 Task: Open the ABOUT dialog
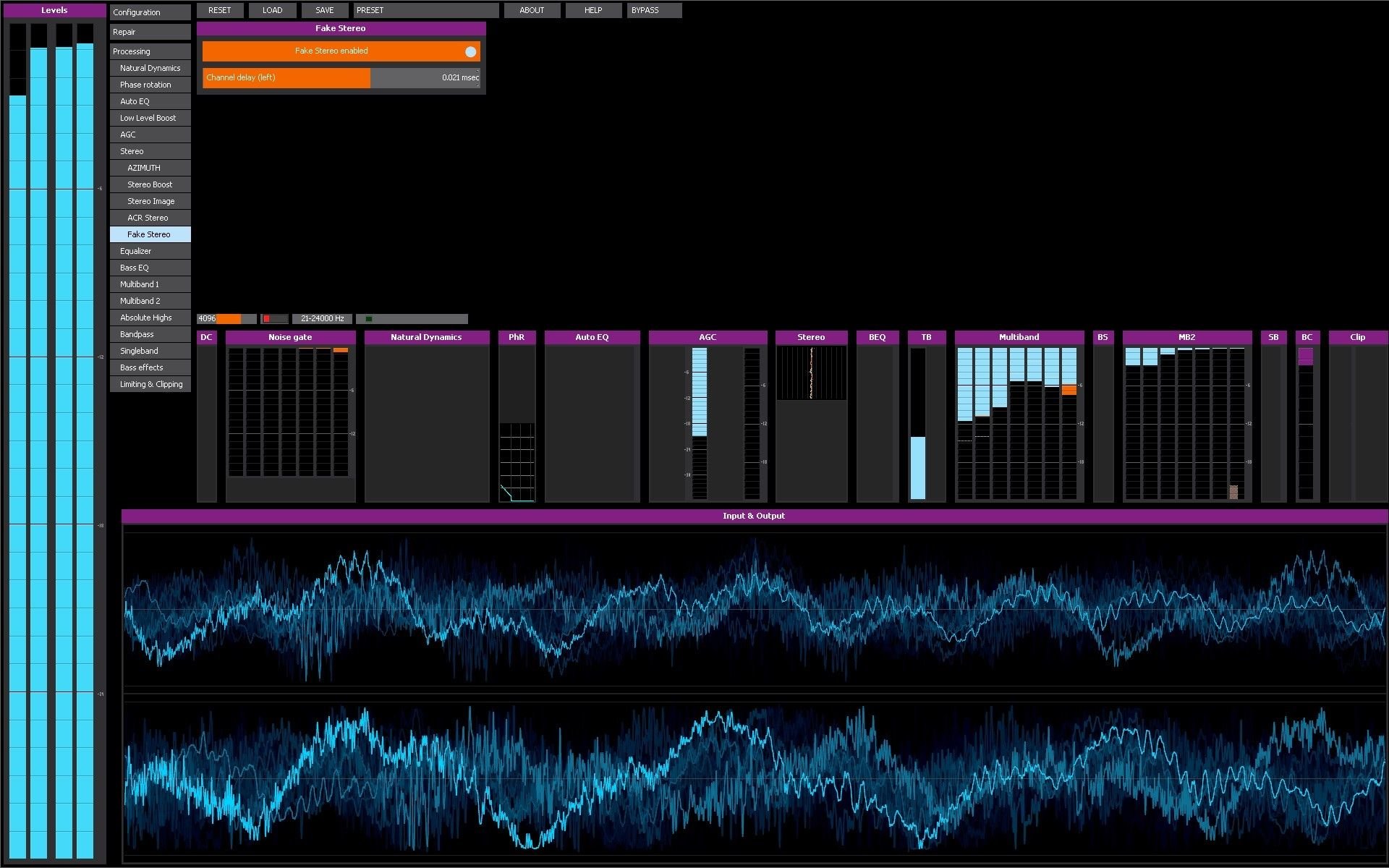coord(532,11)
